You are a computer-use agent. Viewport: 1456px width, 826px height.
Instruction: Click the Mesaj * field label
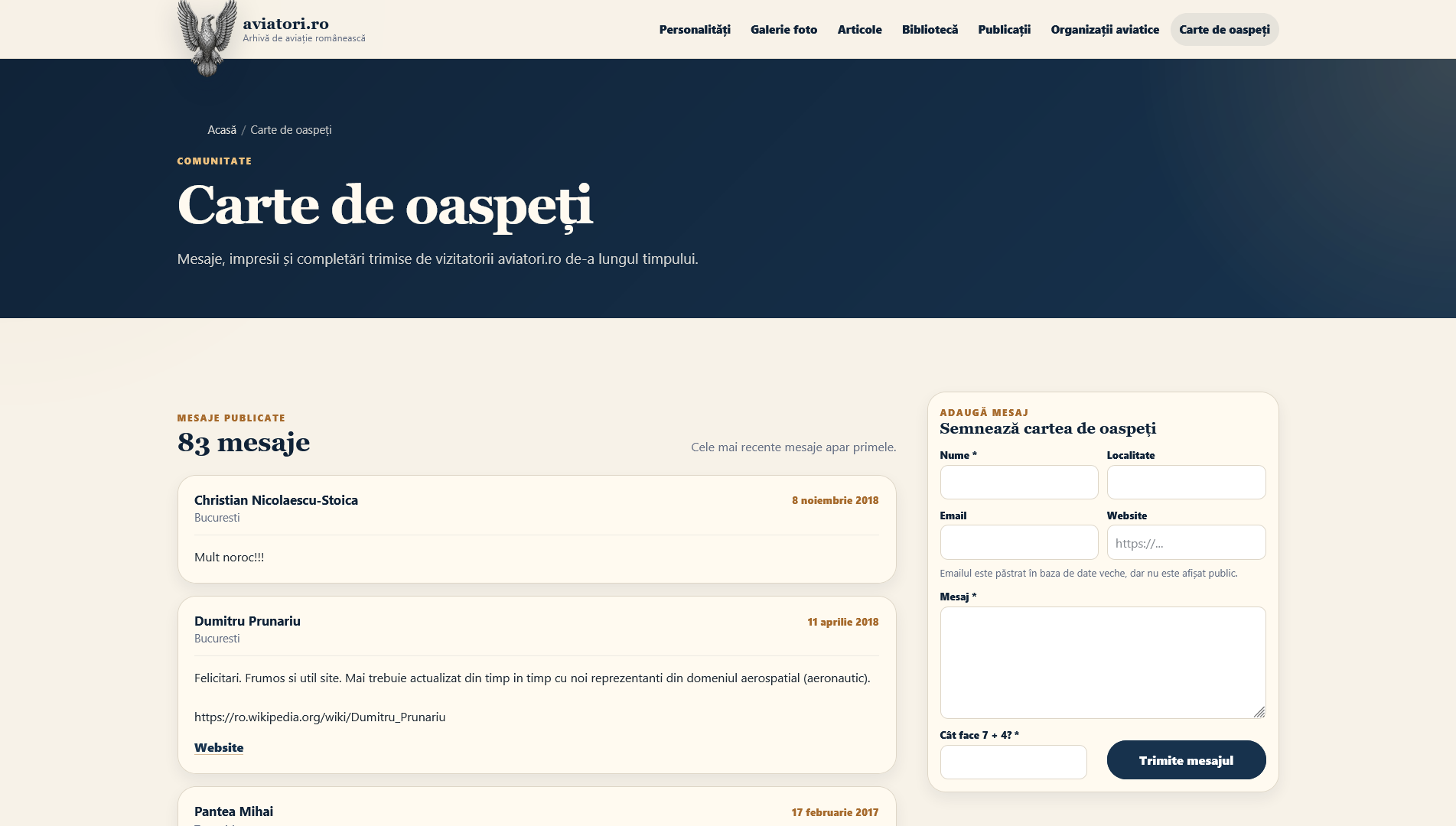tap(958, 597)
